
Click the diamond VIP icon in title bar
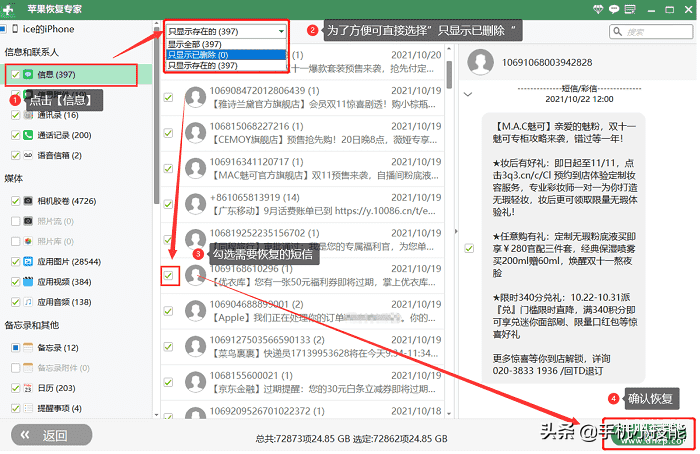(x=598, y=9)
